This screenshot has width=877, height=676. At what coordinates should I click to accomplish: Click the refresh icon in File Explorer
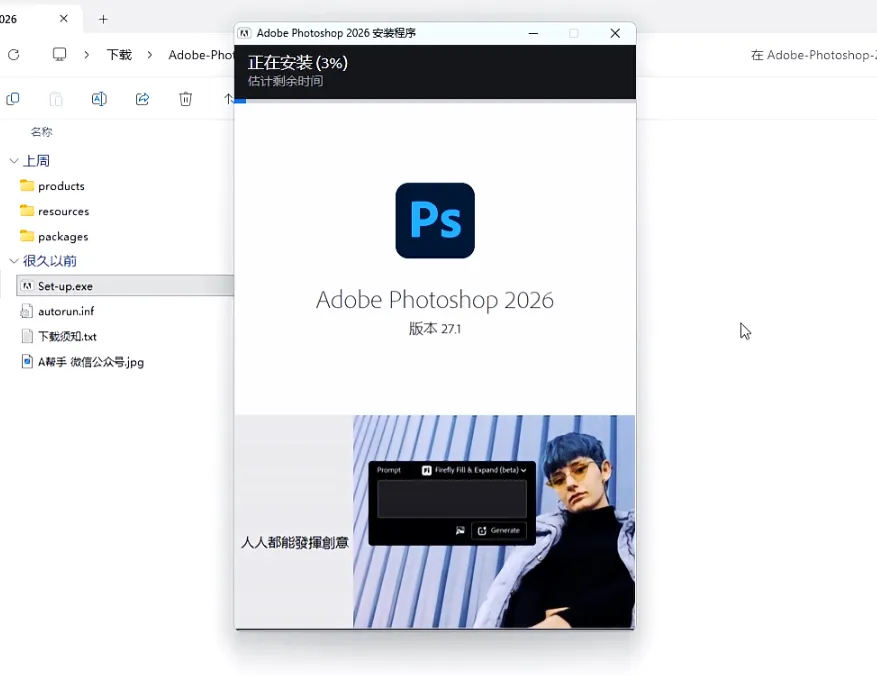tap(14, 54)
